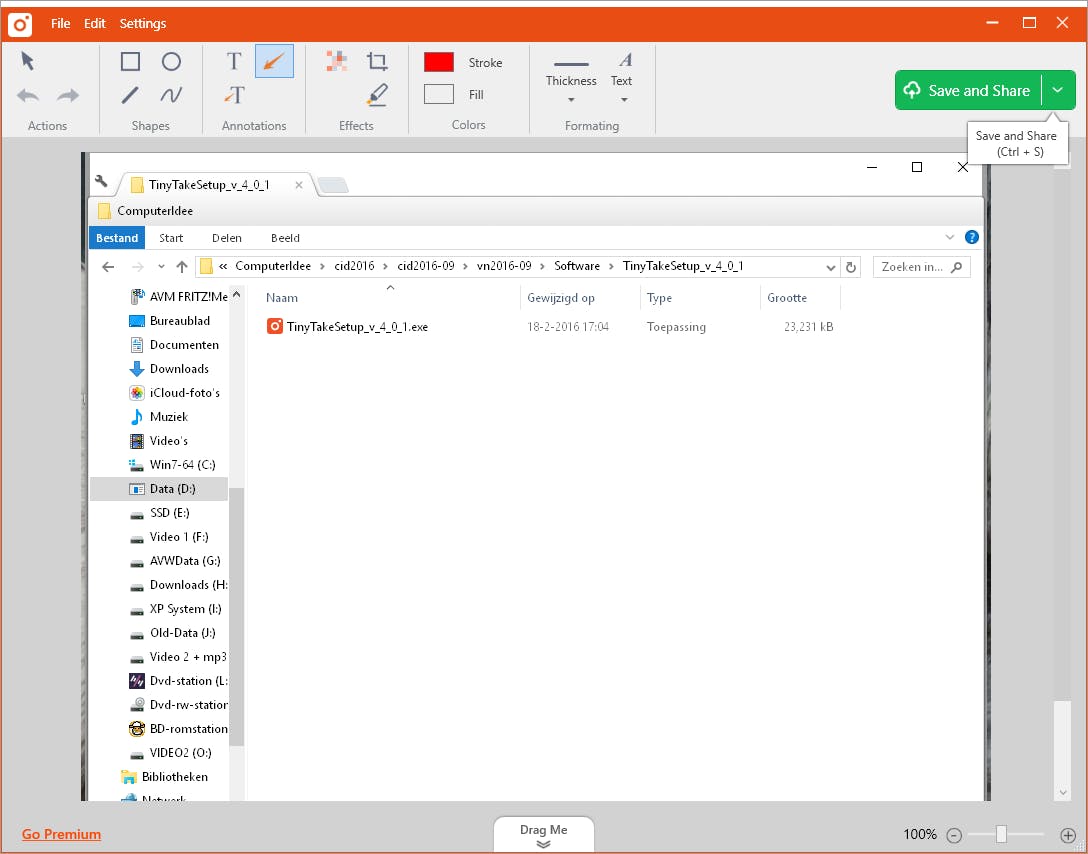Image resolution: width=1088 pixels, height=854 pixels.
Task: Select the arrow annotation tool
Action: [x=274, y=61]
